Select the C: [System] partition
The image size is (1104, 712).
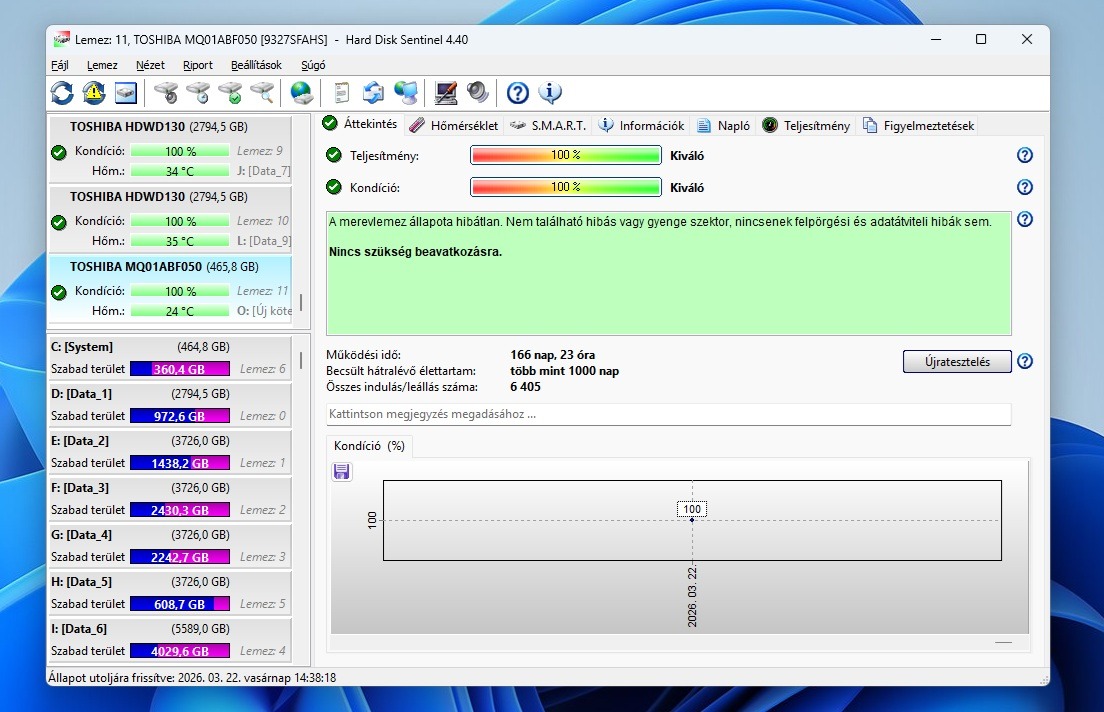click(170, 358)
